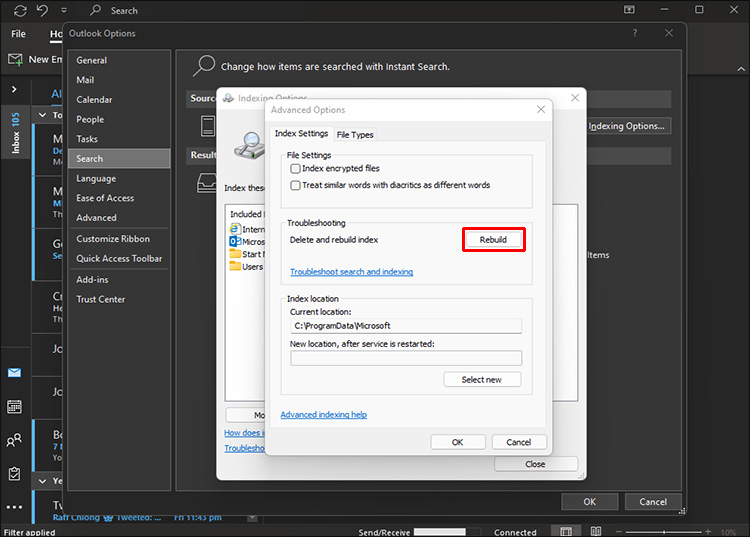The height and width of the screenshot is (537, 750).
Task: Open Quick Access Toolbar options
Action: (119, 258)
